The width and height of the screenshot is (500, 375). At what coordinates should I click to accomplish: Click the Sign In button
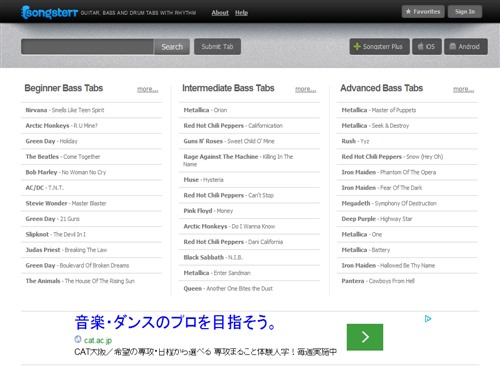pos(465,12)
